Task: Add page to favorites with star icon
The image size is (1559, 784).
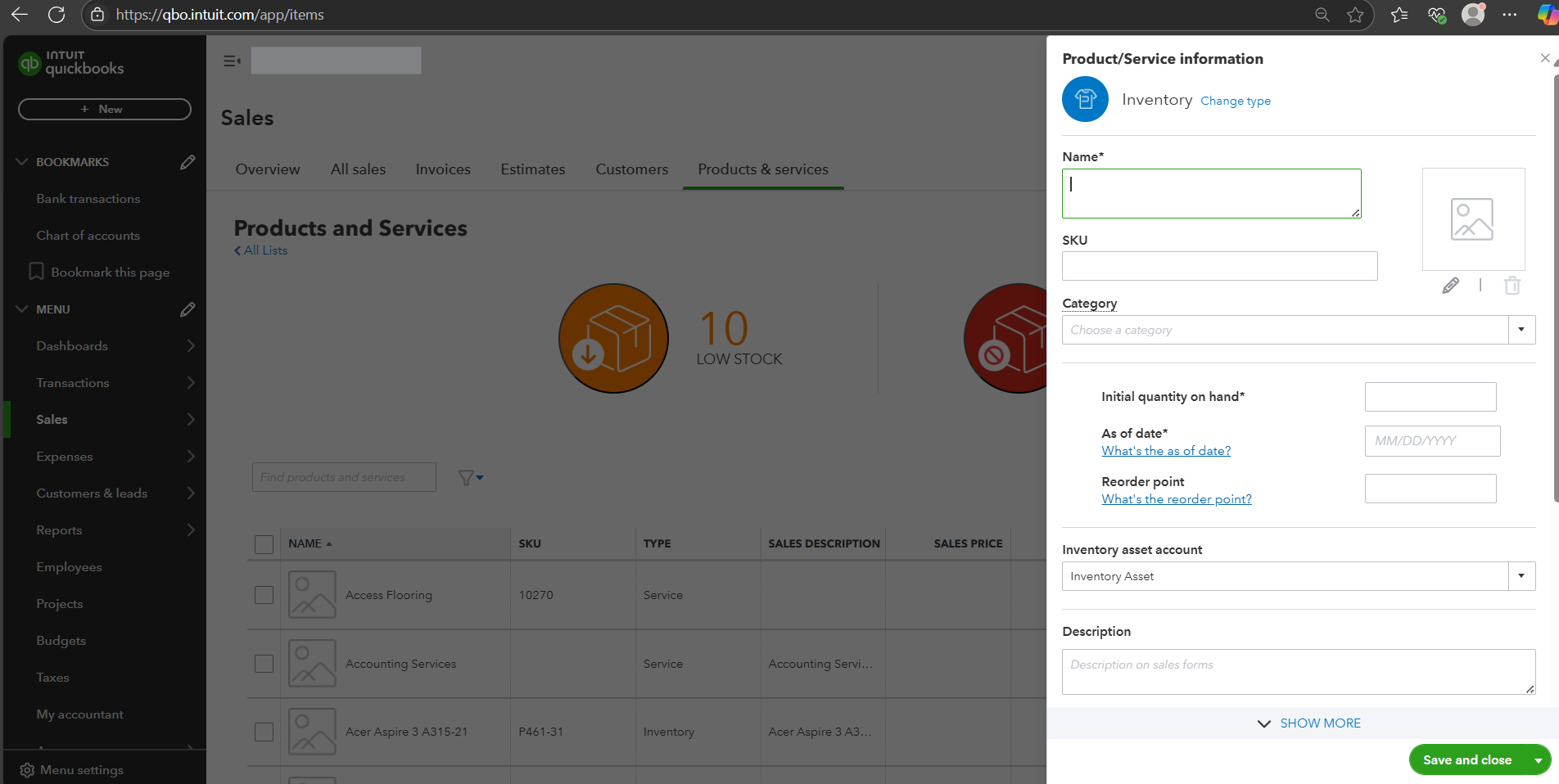Action: pyautogui.click(x=1356, y=15)
